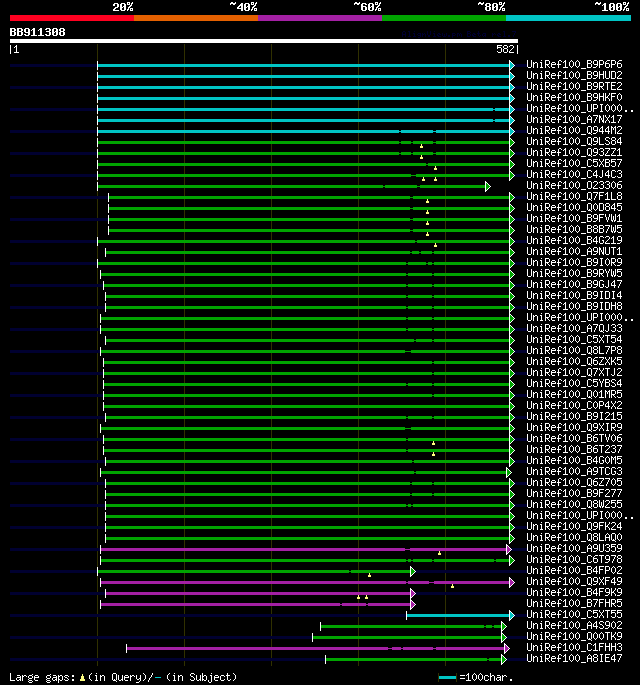640x685 pixels.
Task: Open hit UniRef100_Q8L7P8
Action: 574,350
